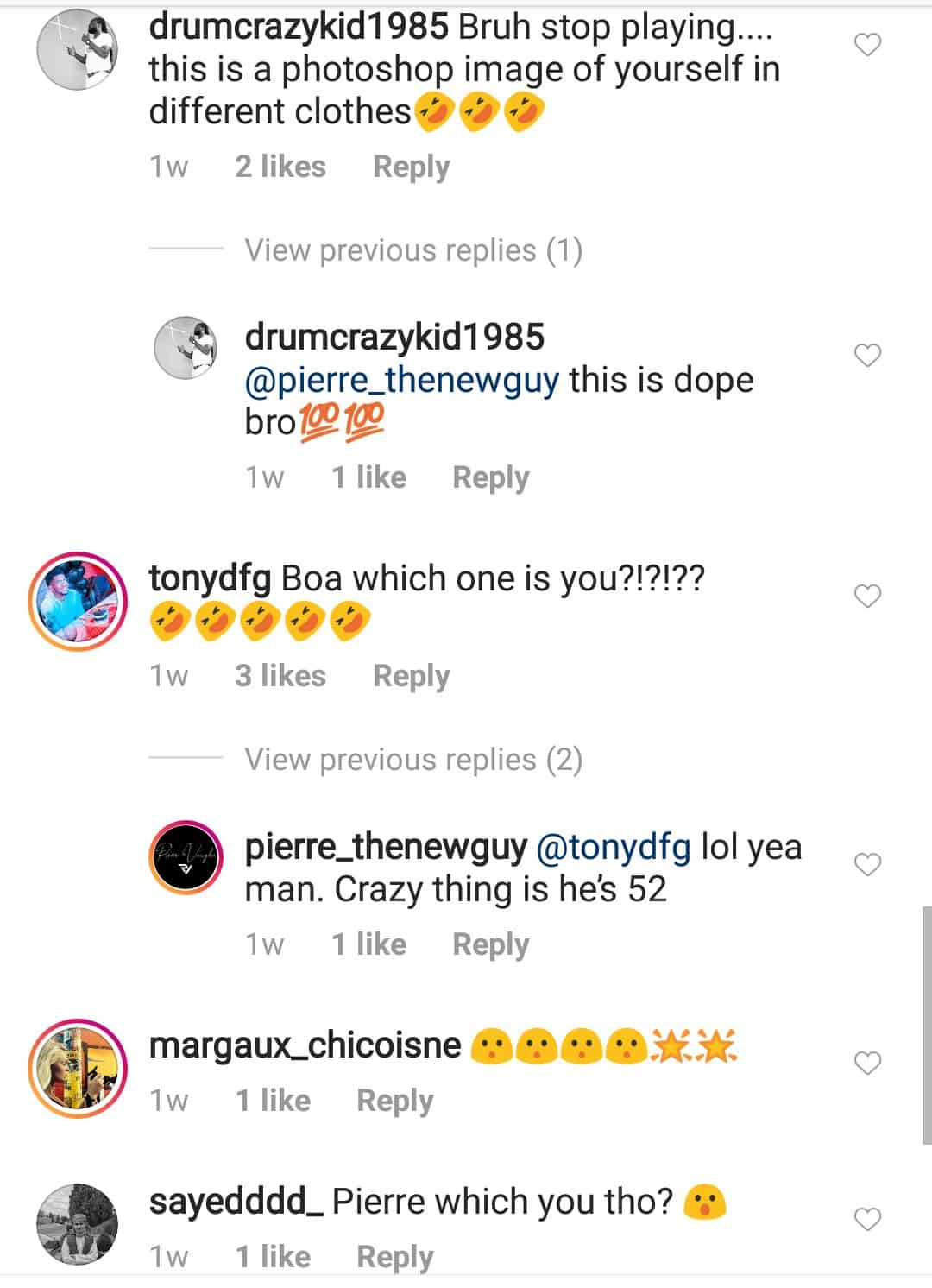Tap sayedddd_'s profile avatar
The image size is (932, 1288).
(x=78, y=1224)
